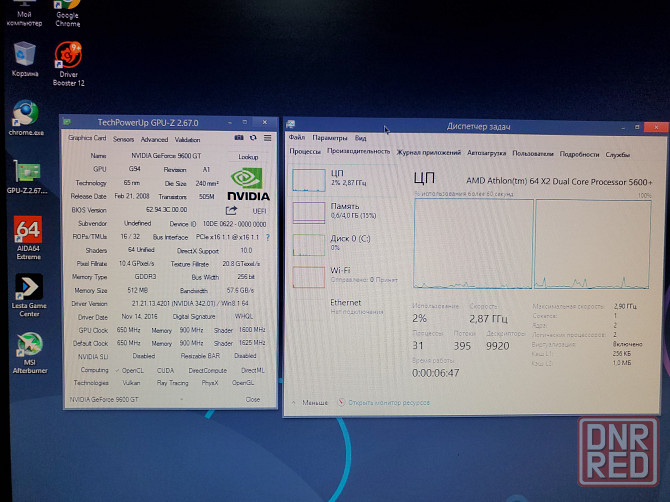Select Wi-Fi performance item in sidebar

pos(344,276)
